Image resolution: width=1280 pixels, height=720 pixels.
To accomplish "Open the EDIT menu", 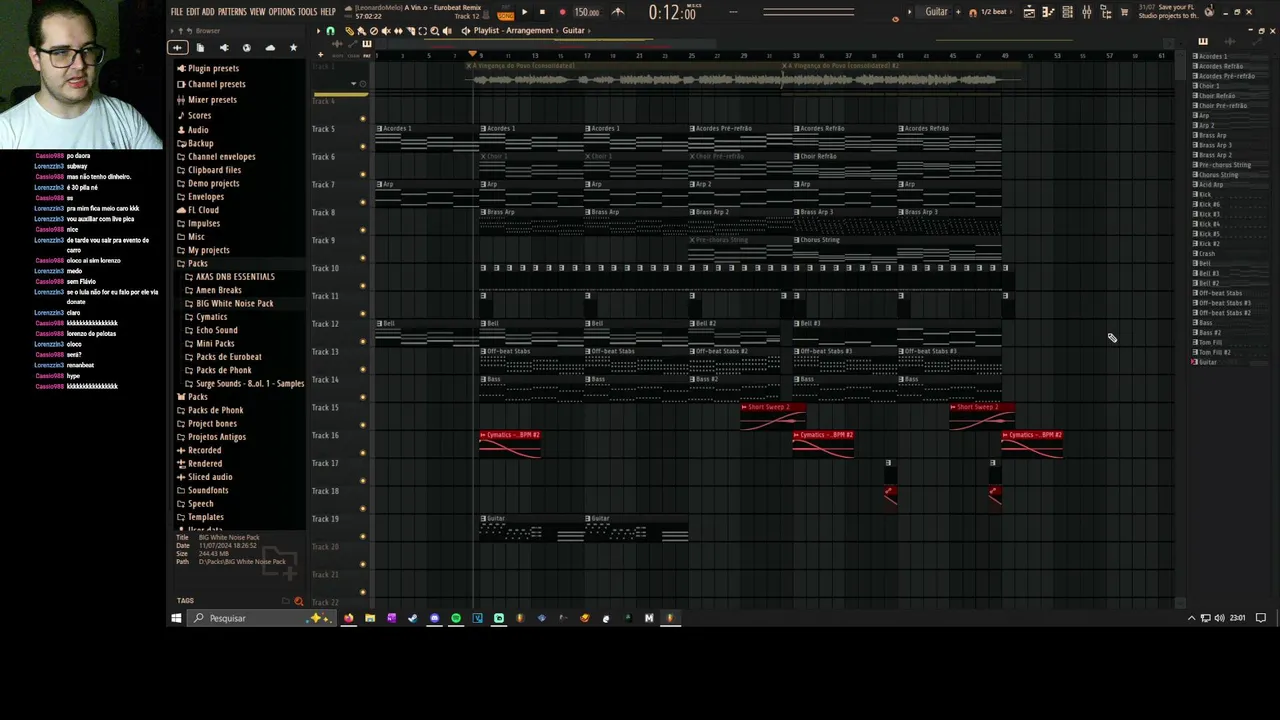I will click(x=193, y=12).
